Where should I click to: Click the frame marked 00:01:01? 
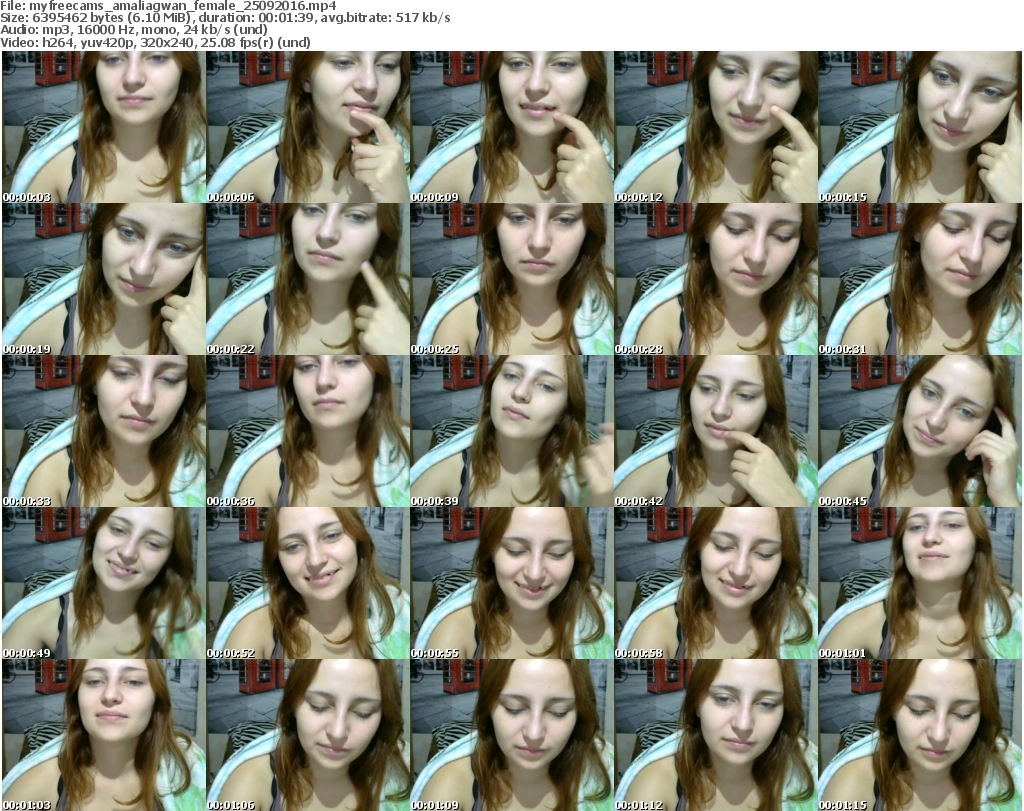point(920,583)
